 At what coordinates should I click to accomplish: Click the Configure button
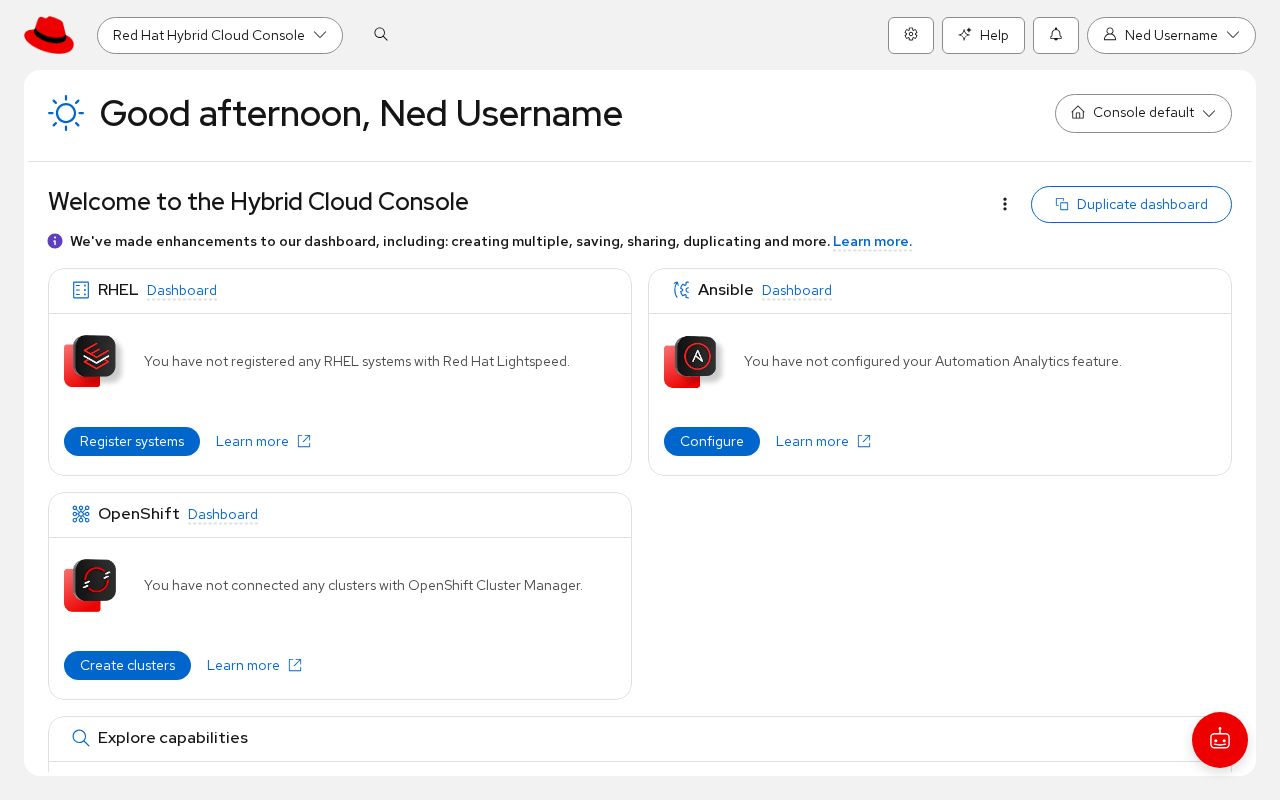click(x=712, y=441)
